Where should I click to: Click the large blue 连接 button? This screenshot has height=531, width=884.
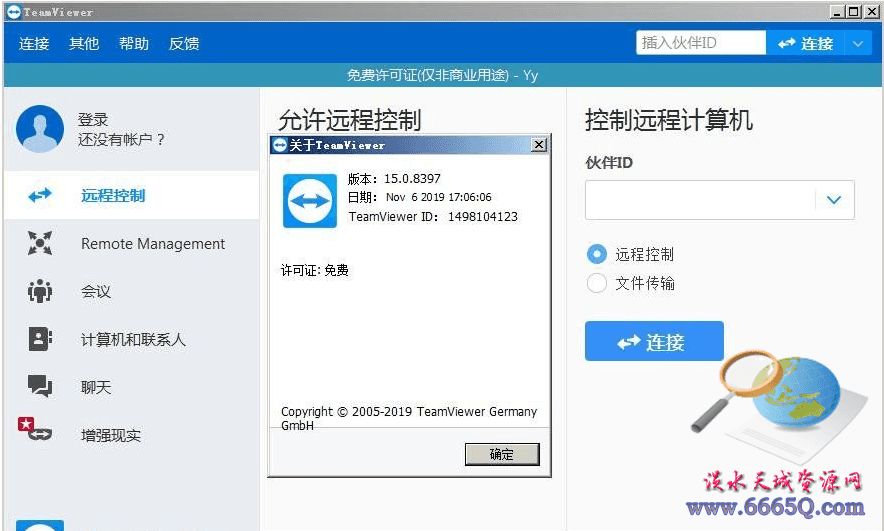point(654,341)
